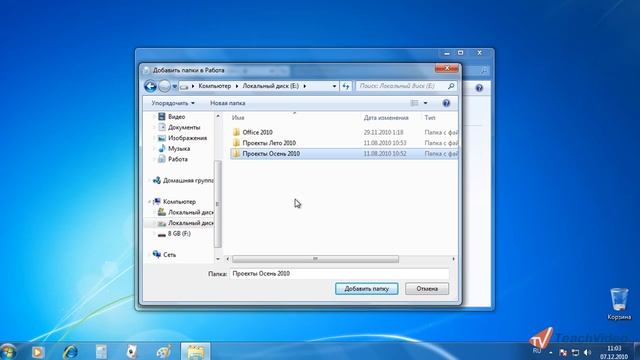Open the Упорядочить menu

173,103
